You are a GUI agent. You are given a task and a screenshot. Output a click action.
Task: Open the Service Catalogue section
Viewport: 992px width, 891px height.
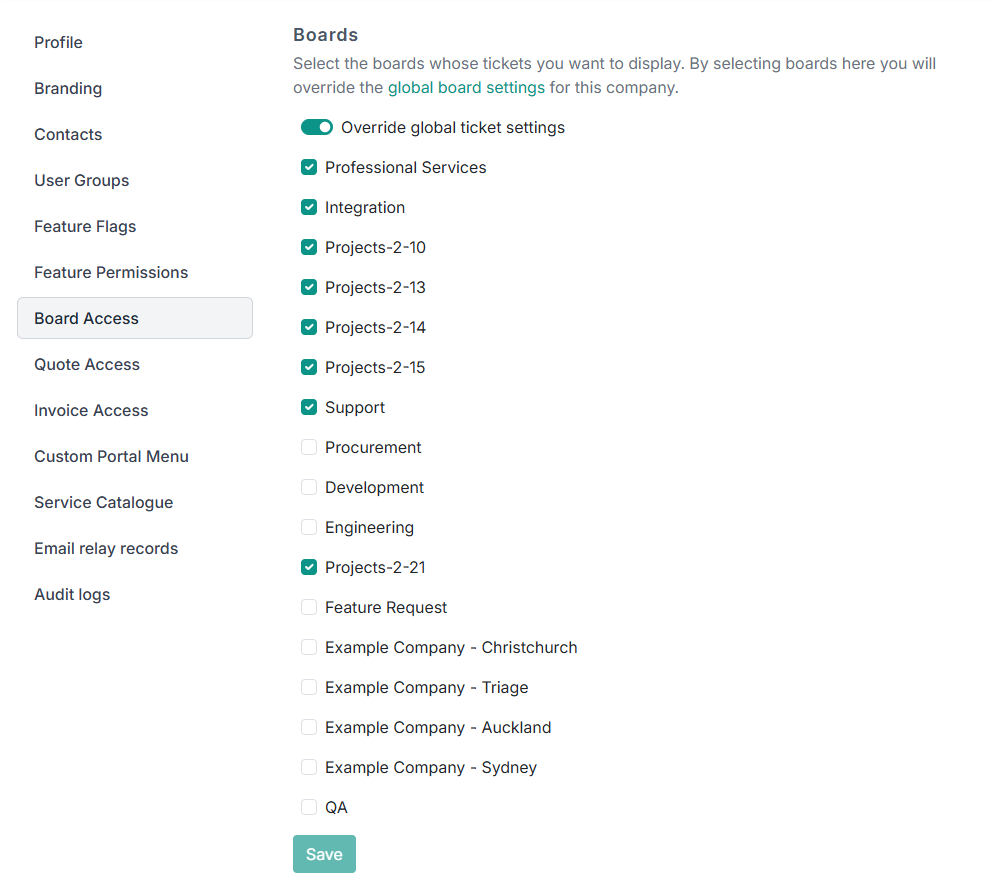103,502
